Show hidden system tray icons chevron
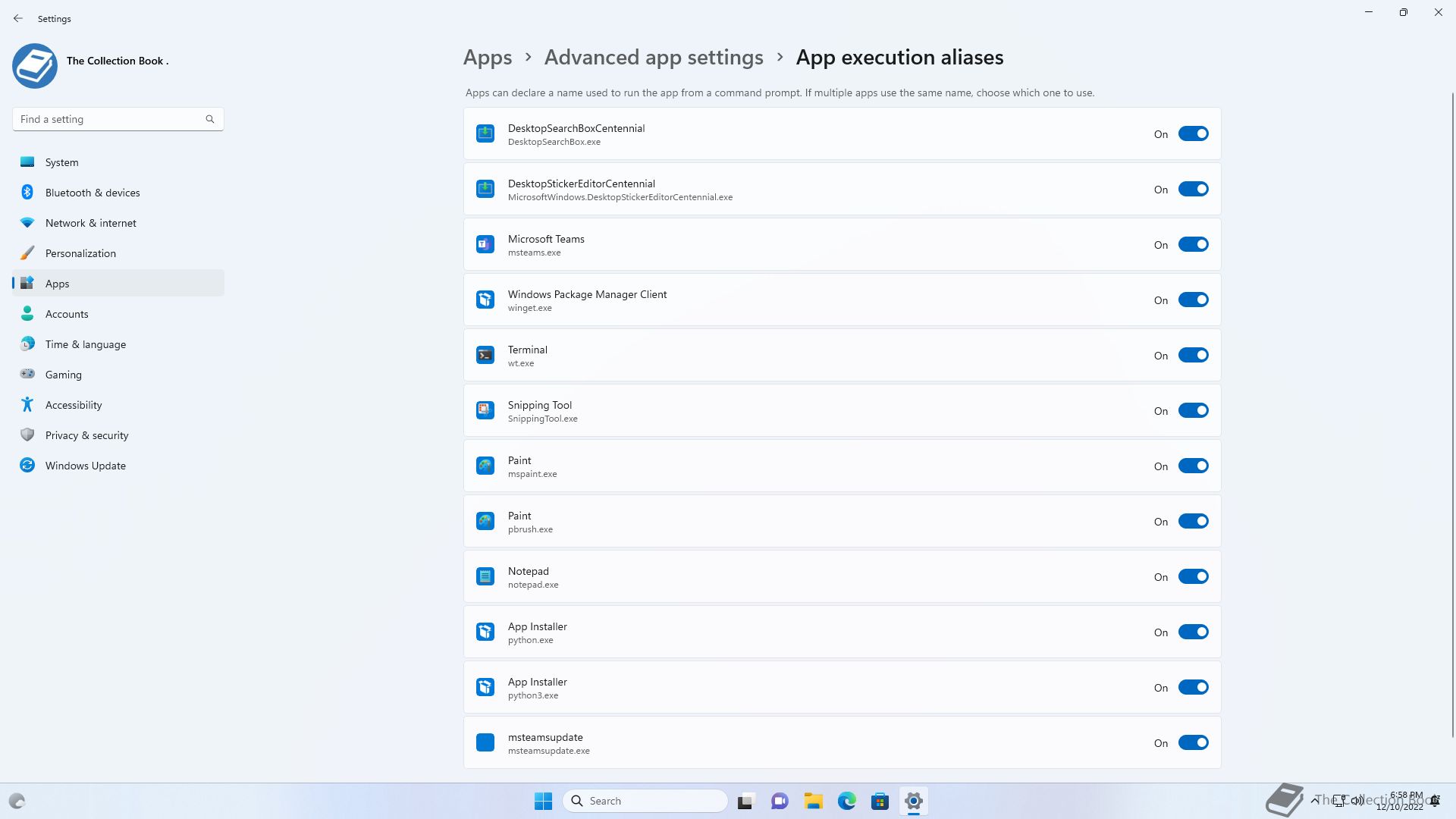Viewport: 1456px width, 819px height. point(1314,801)
